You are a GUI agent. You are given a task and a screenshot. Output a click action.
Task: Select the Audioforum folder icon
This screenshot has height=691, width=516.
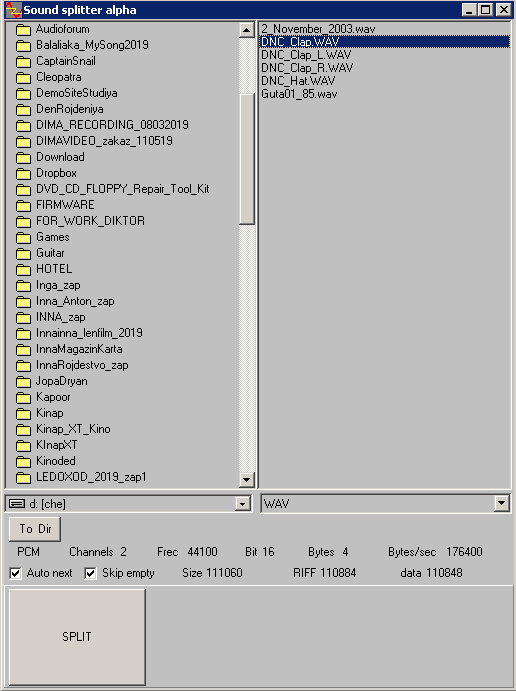click(23, 30)
